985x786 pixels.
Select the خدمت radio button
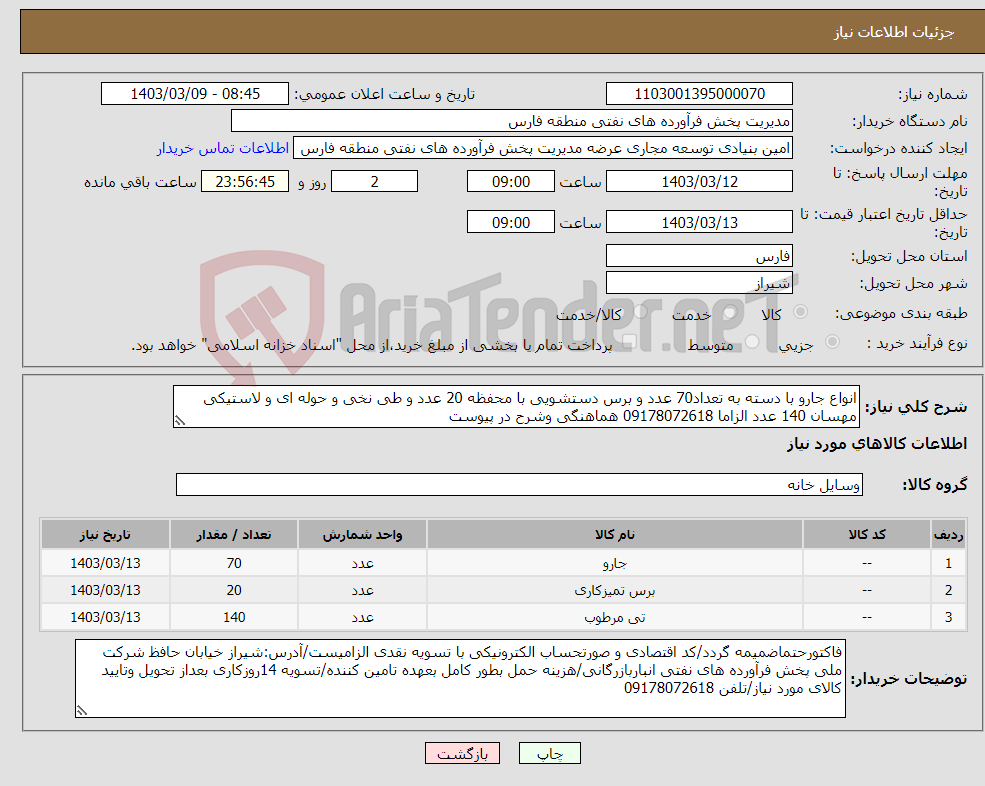coord(729,312)
